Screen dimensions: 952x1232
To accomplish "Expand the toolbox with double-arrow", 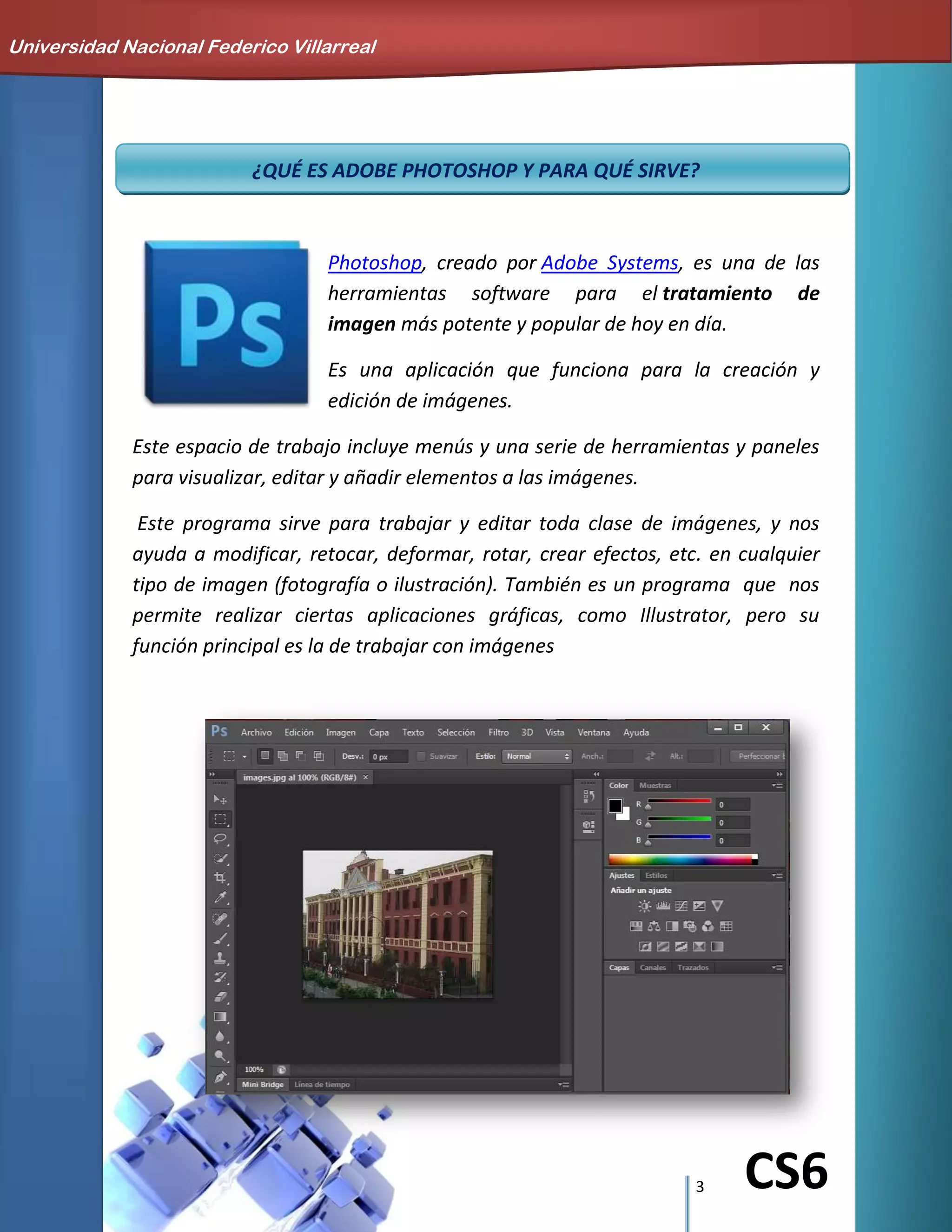I will point(212,774).
